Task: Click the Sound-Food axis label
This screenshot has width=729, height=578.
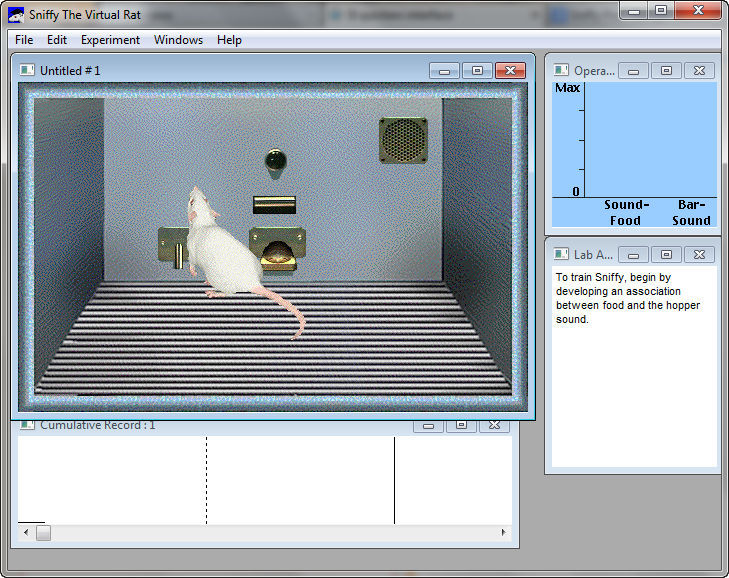Action: point(626,213)
